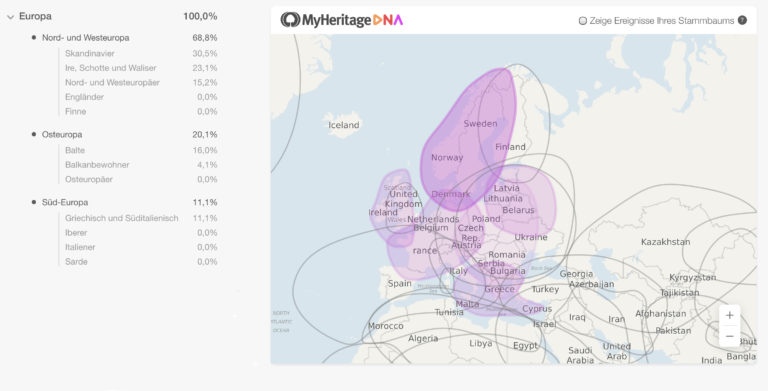Click the 16,0% Balte percentage
The image size is (768, 391).
click(205, 150)
